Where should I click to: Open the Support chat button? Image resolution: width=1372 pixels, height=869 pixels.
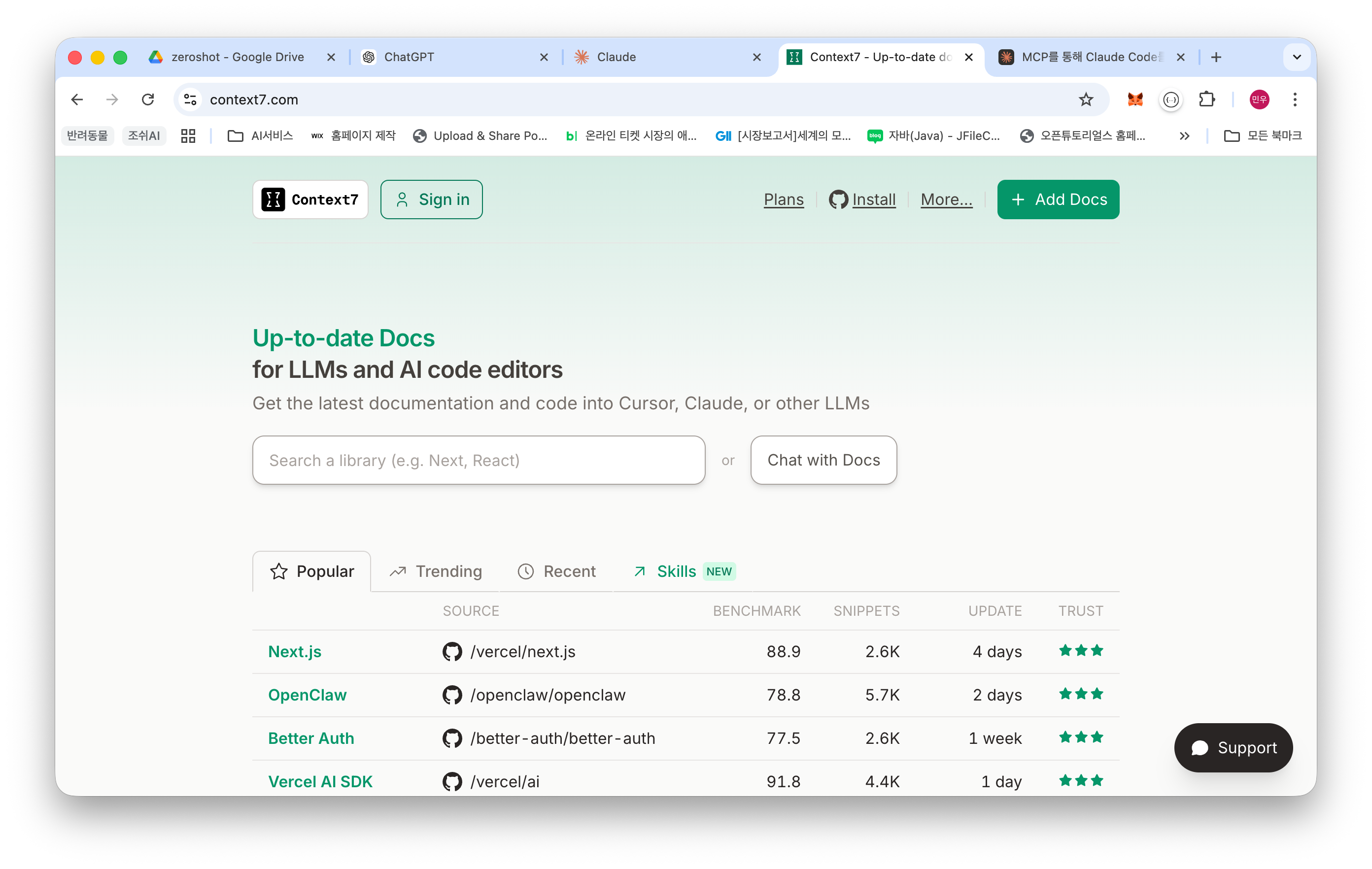click(x=1233, y=748)
